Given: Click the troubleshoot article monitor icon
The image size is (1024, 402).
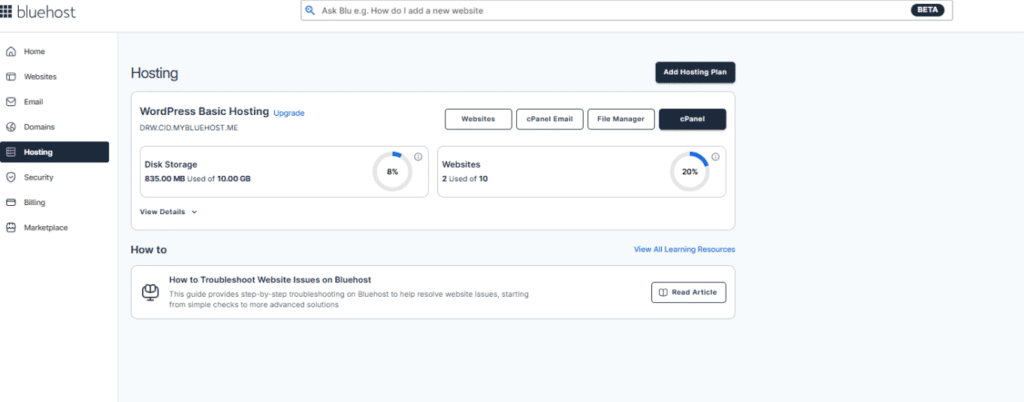Looking at the screenshot, I should tap(150, 292).
